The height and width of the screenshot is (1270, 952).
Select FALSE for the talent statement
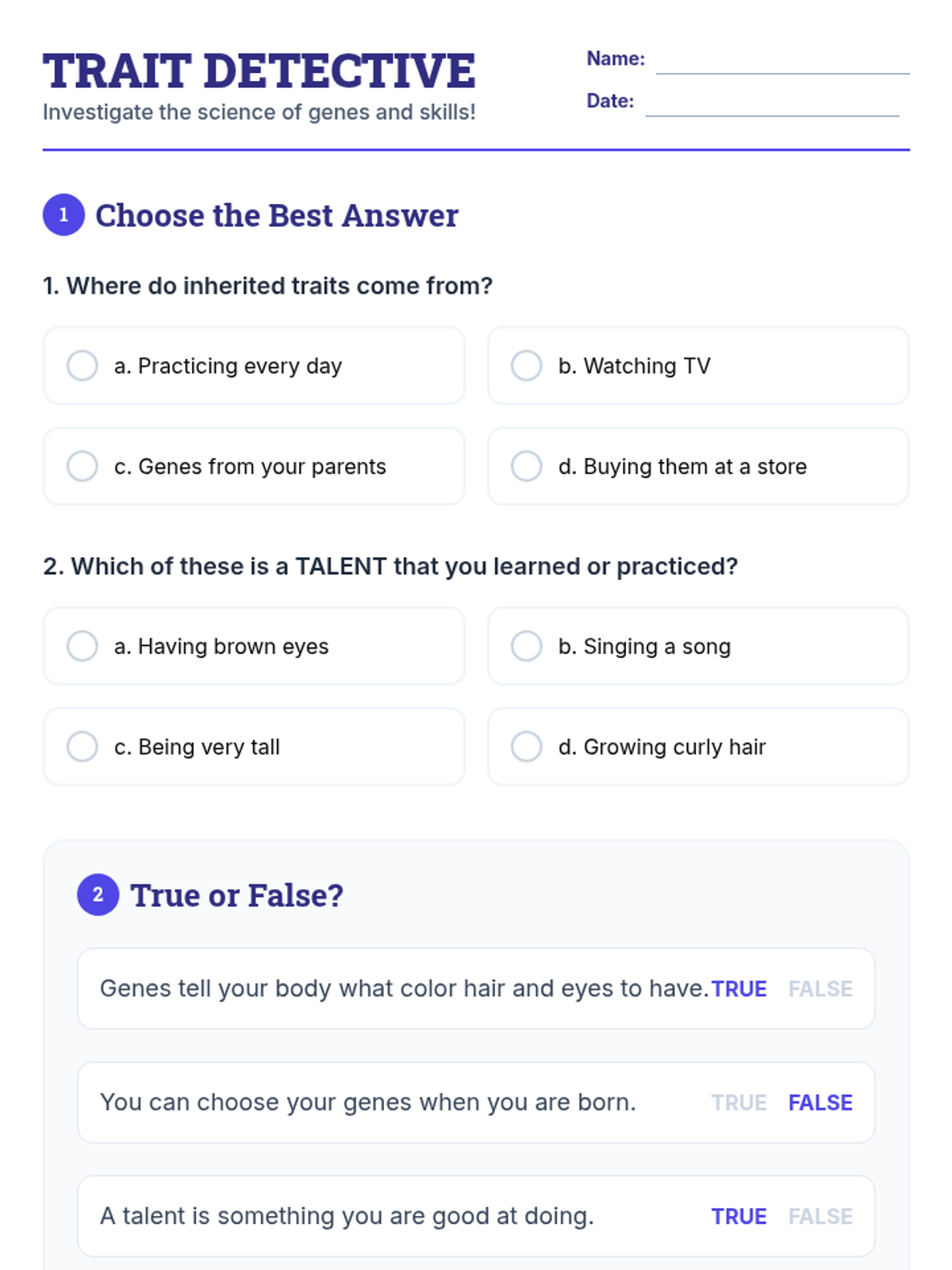820,1216
